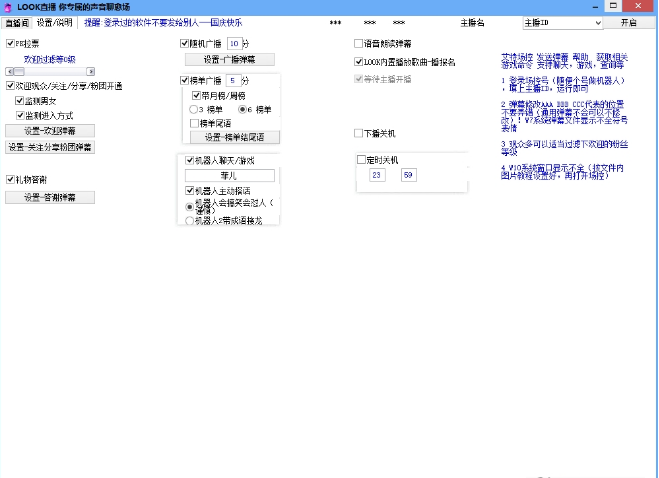Open the 设置/说明 tab
The image size is (659, 478).
(54, 23)
